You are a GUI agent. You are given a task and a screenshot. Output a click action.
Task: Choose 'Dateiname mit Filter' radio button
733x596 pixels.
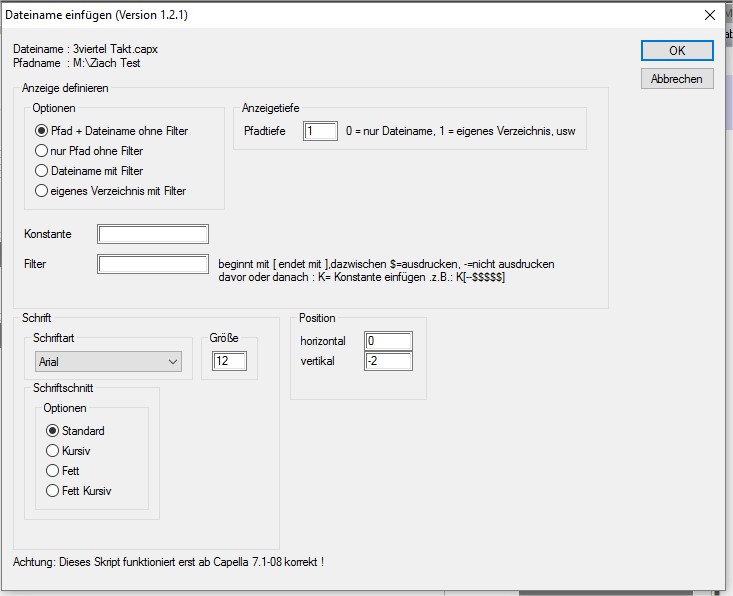tap(42, 171)
